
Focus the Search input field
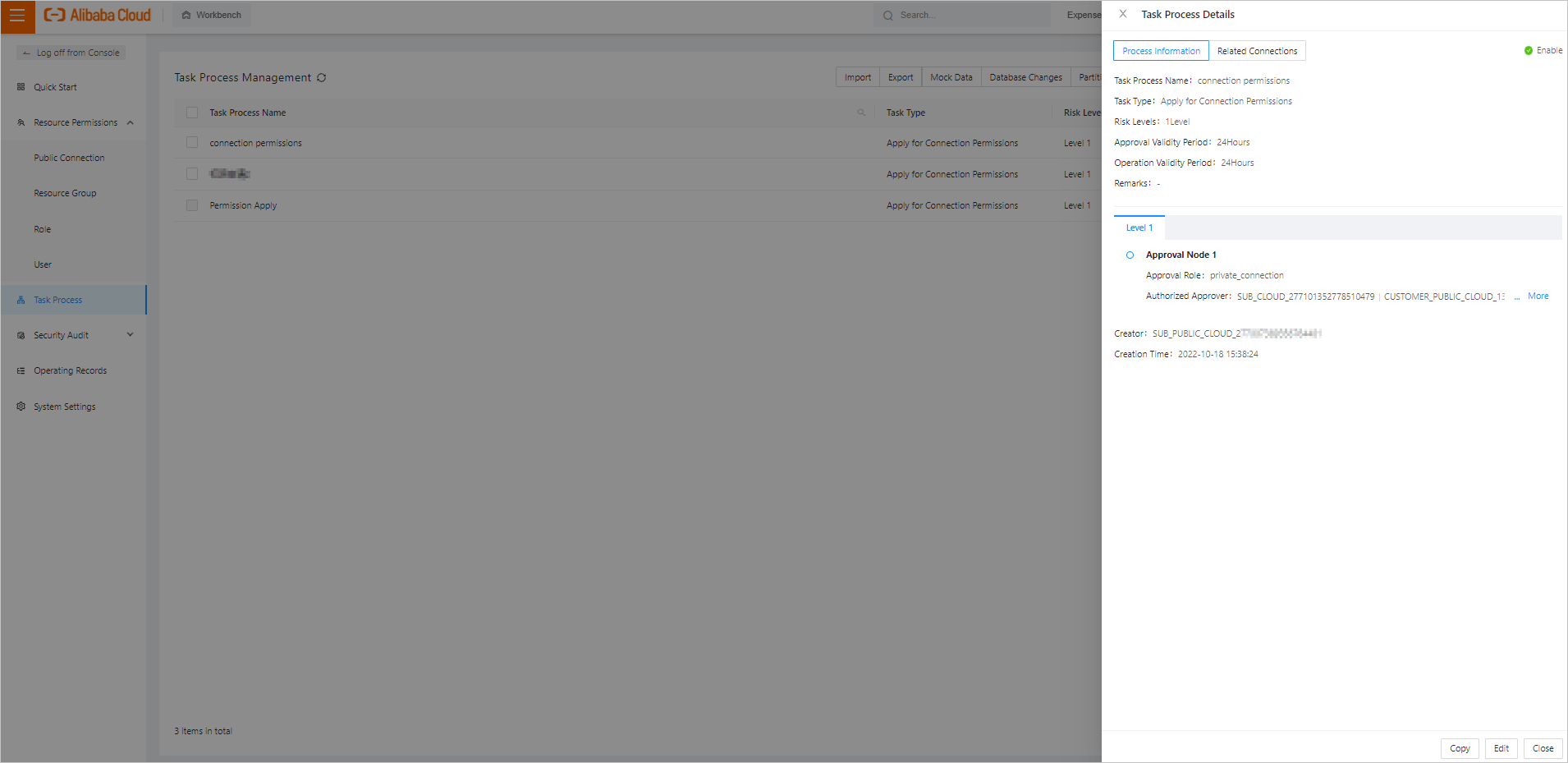click(962, 15)
